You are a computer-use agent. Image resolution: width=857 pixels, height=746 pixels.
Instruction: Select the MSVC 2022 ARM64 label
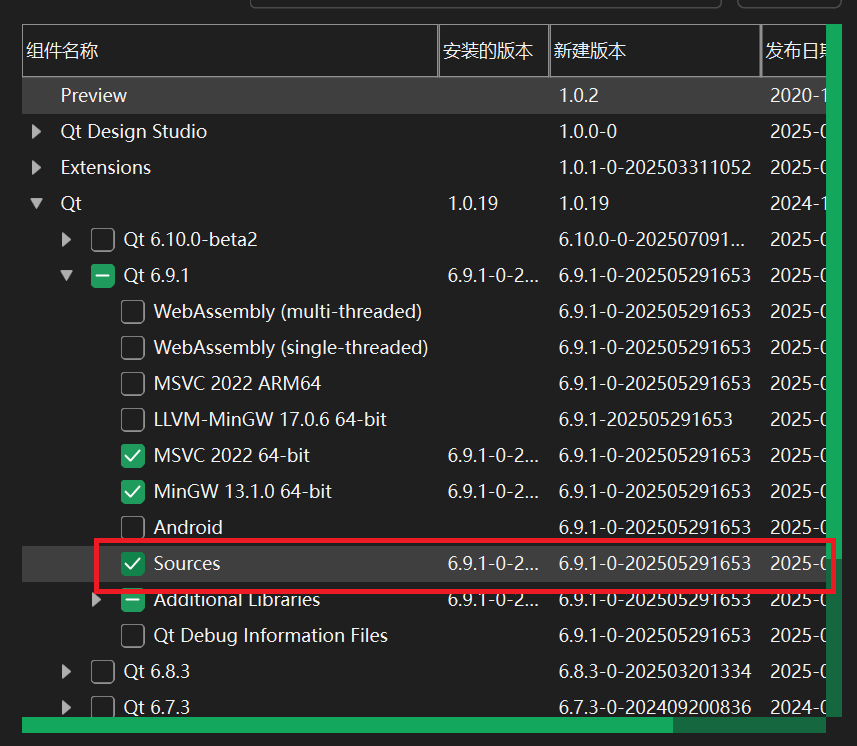237,384
